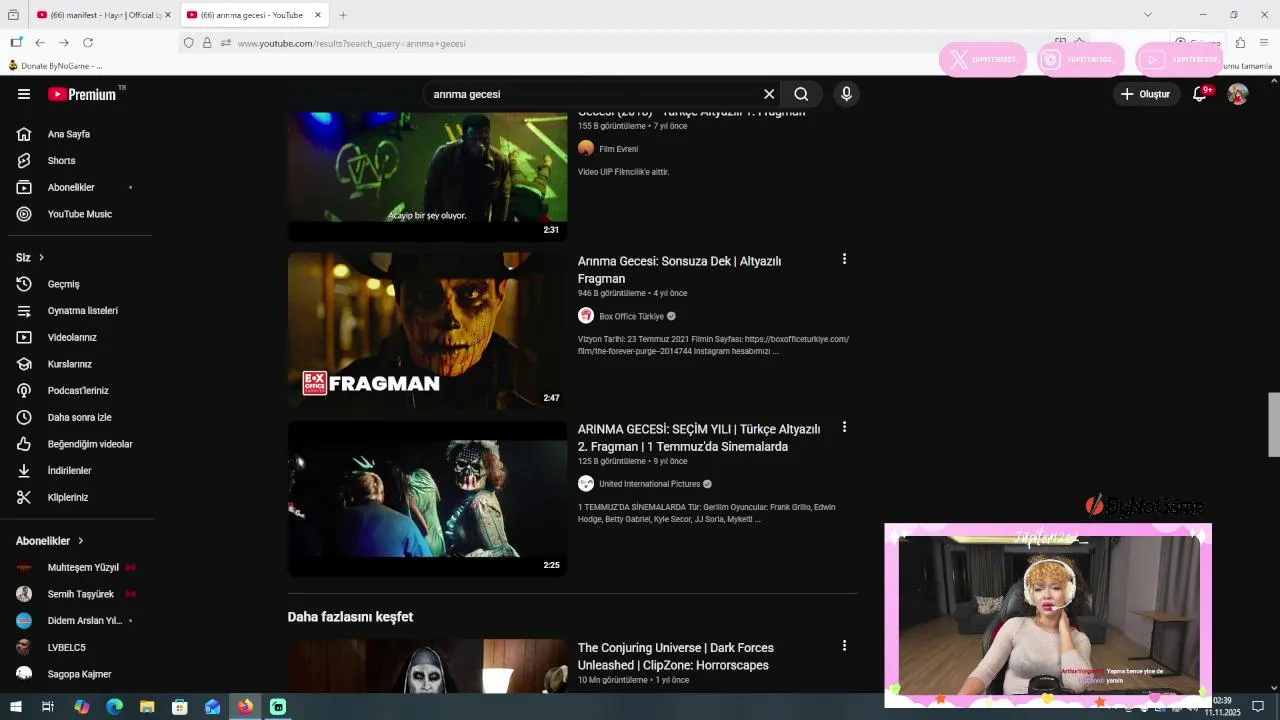Open File Explorer from the taskbar

coord(147,707)
